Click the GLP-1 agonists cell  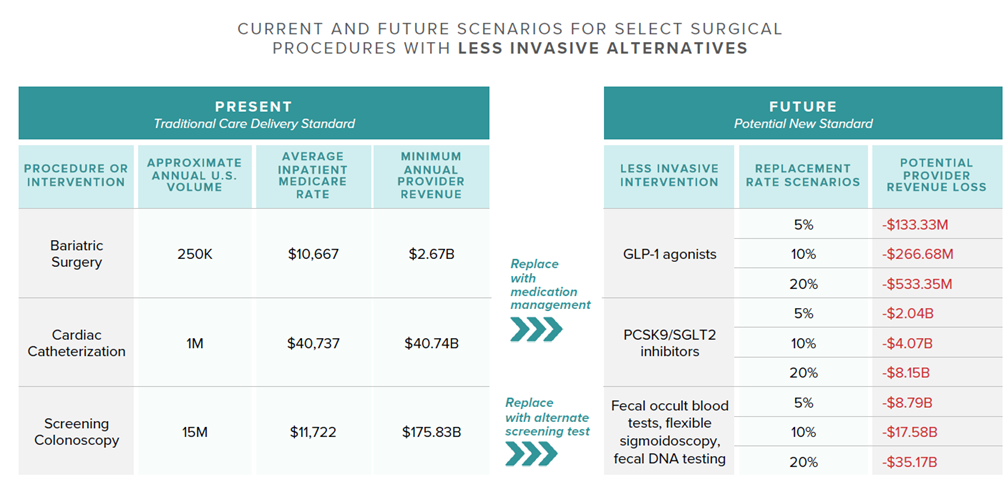pyautogui.click(x=669, y=254)
